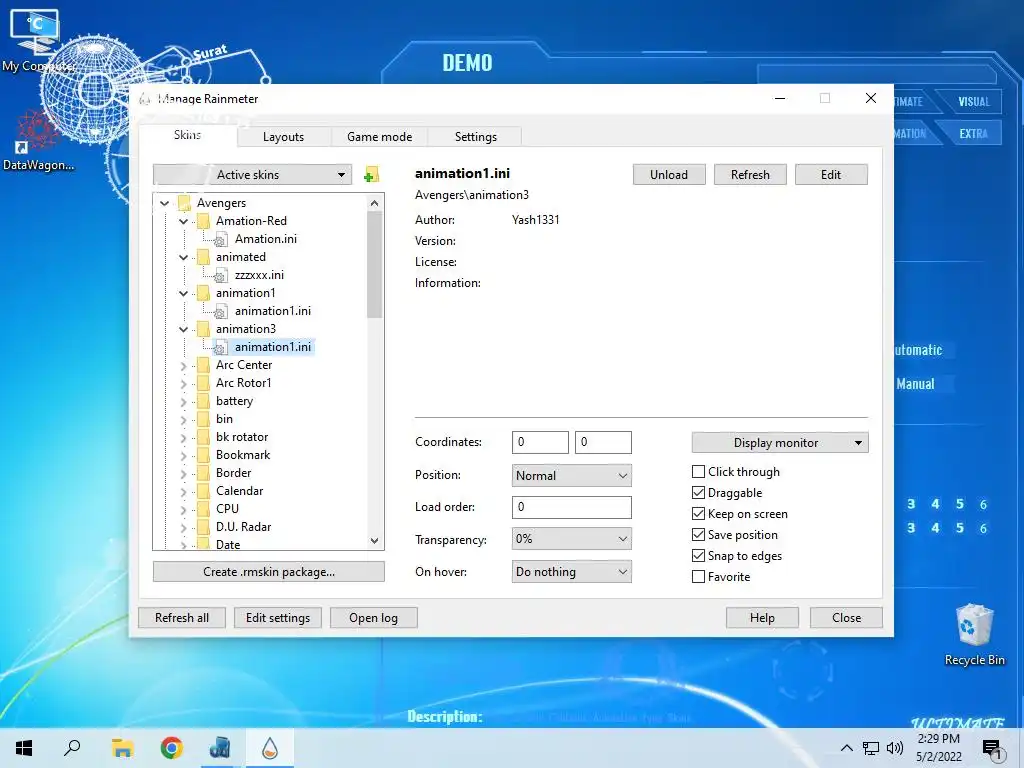Viewport: 1024px width, 768px height.
Task: Open the Position combo box
Action: [x=571, y=475]
